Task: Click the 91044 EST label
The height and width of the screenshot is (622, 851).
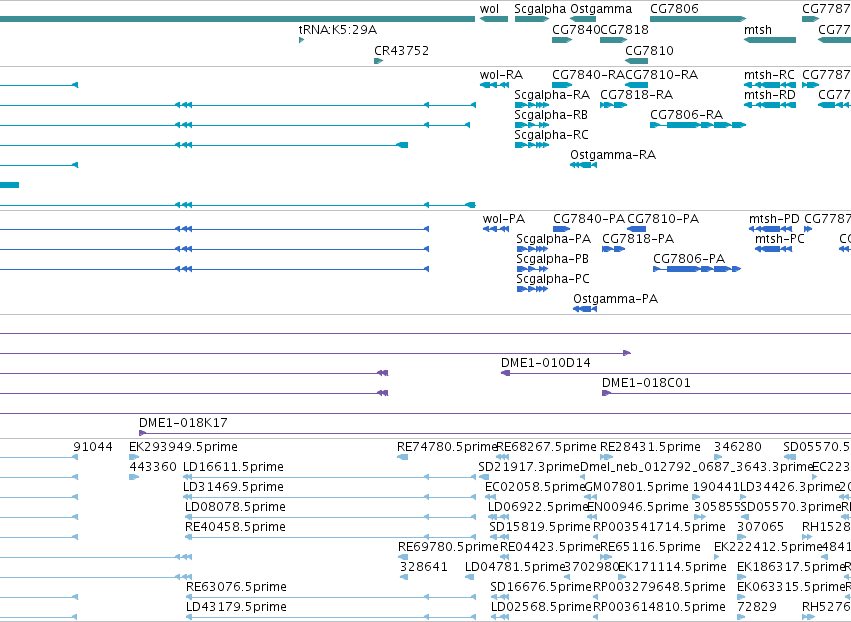Action: (93, 447)
